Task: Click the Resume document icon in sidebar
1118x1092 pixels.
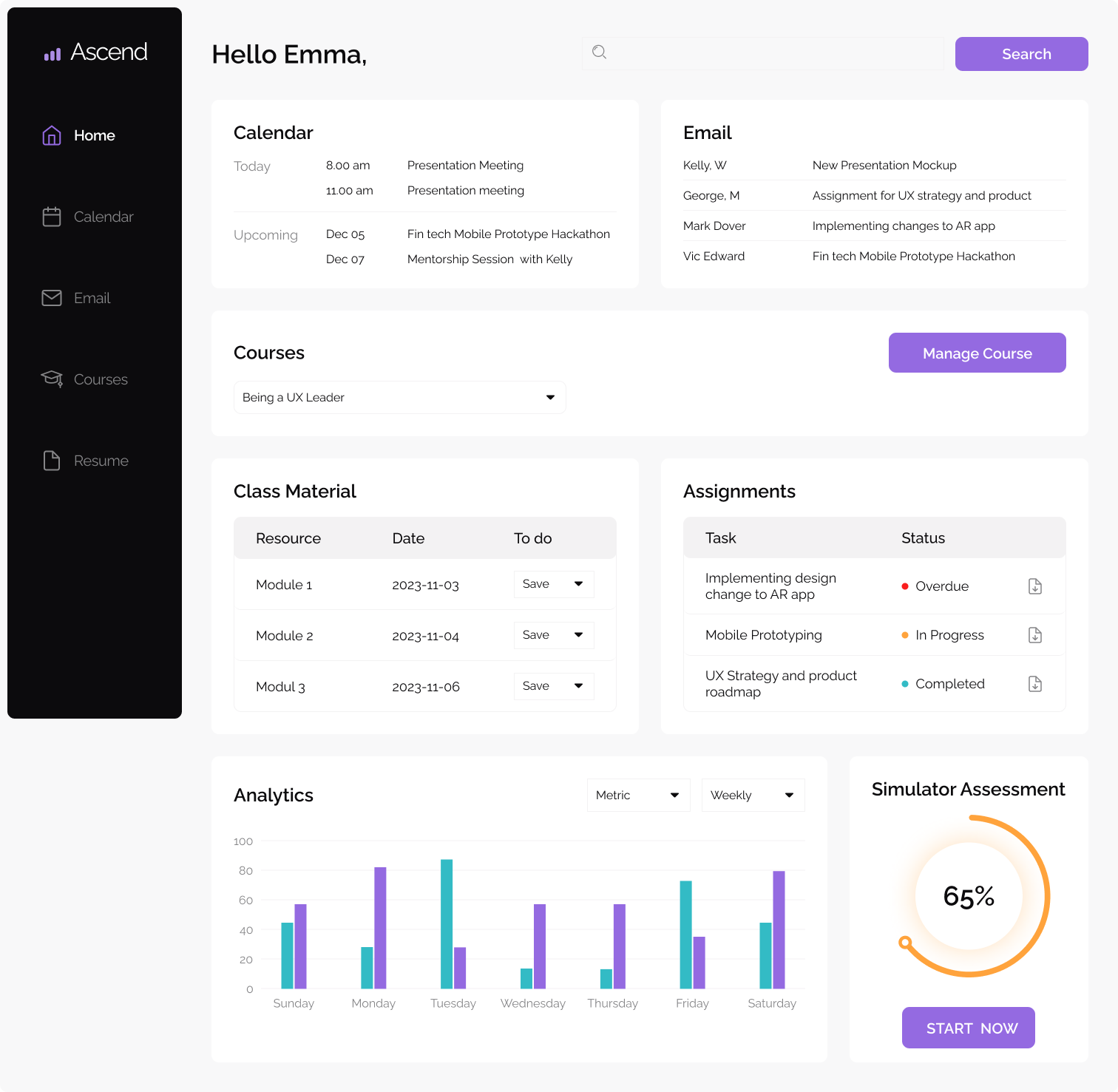Action: click(52, 461)
